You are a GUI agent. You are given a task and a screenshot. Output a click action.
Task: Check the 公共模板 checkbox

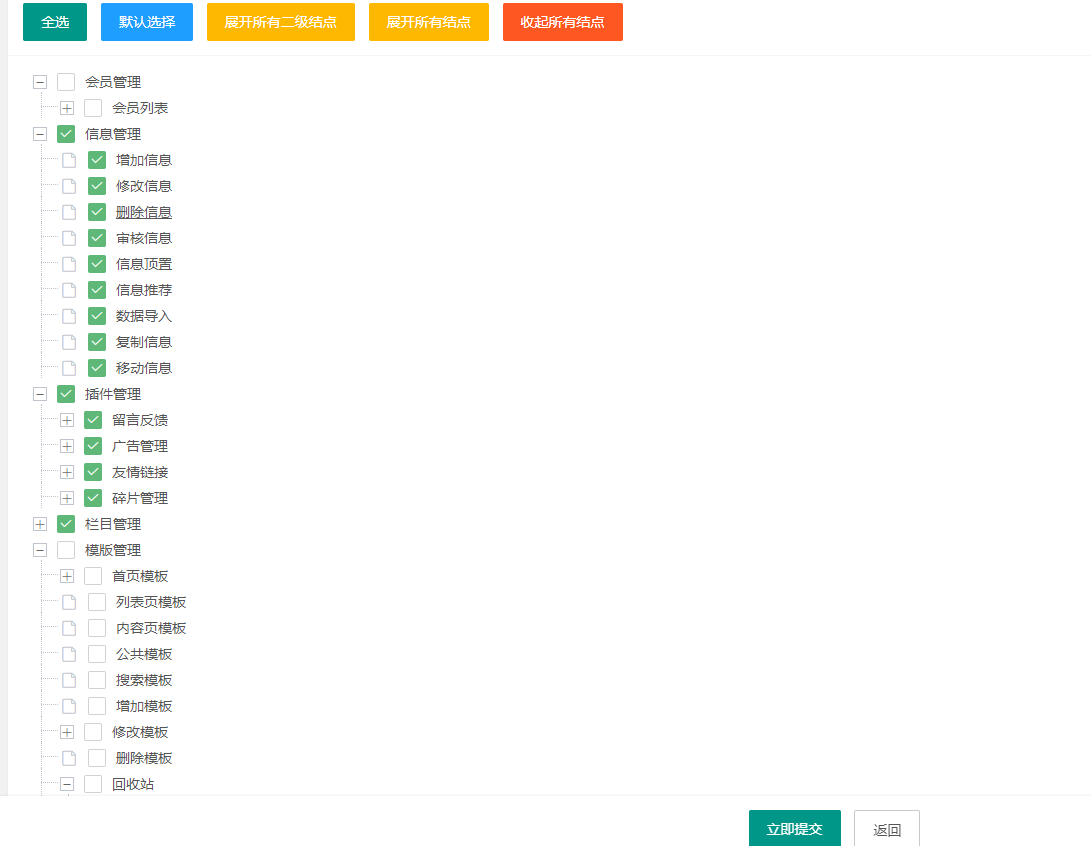(97, 654)
